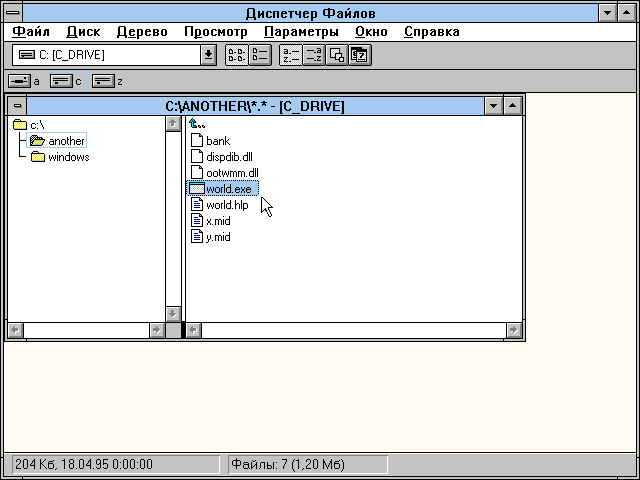Open the Диск menu

click(x=83, y=31)
